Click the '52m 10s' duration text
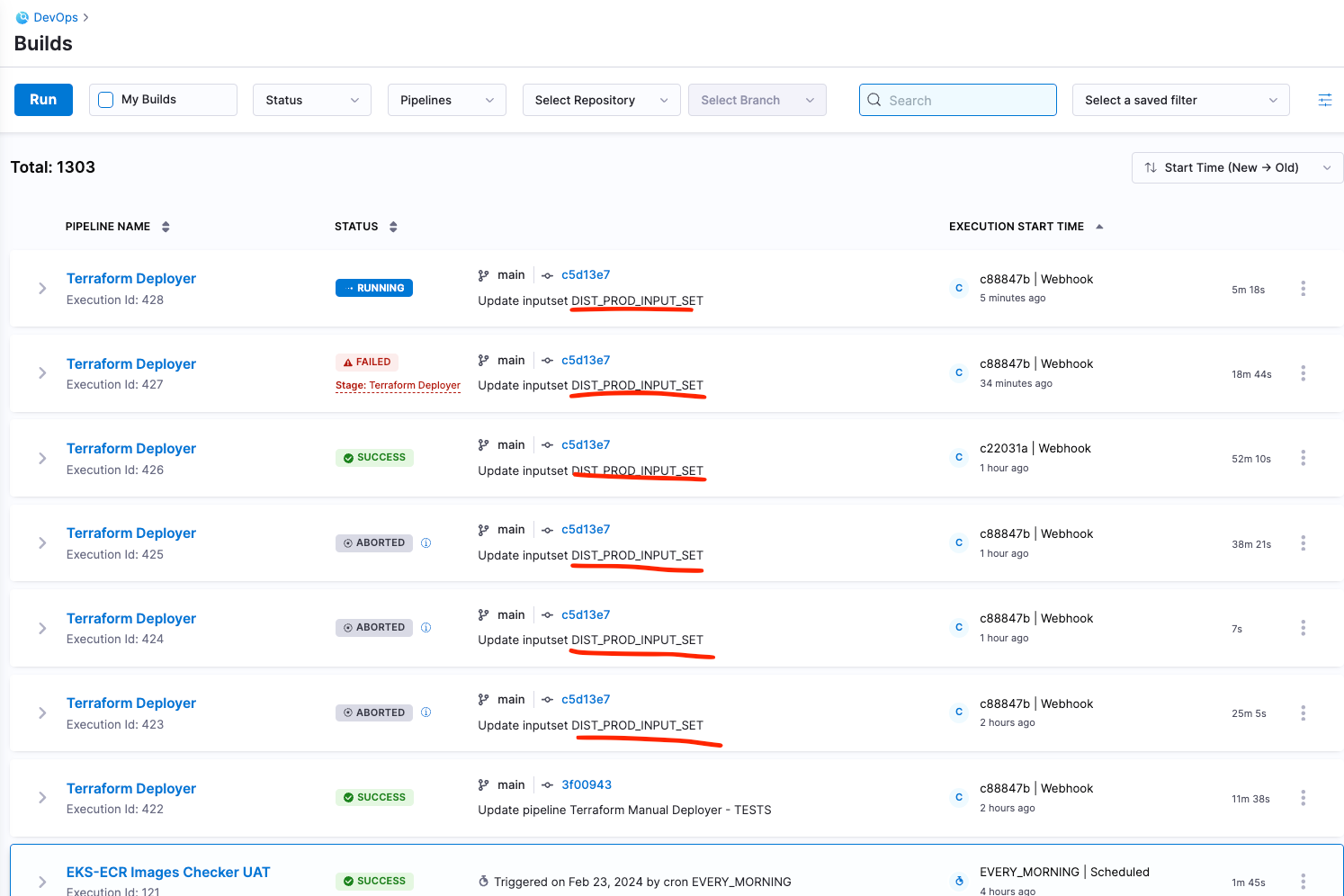This screenshot has height=896, width=1344. (x=1251, y=459)
